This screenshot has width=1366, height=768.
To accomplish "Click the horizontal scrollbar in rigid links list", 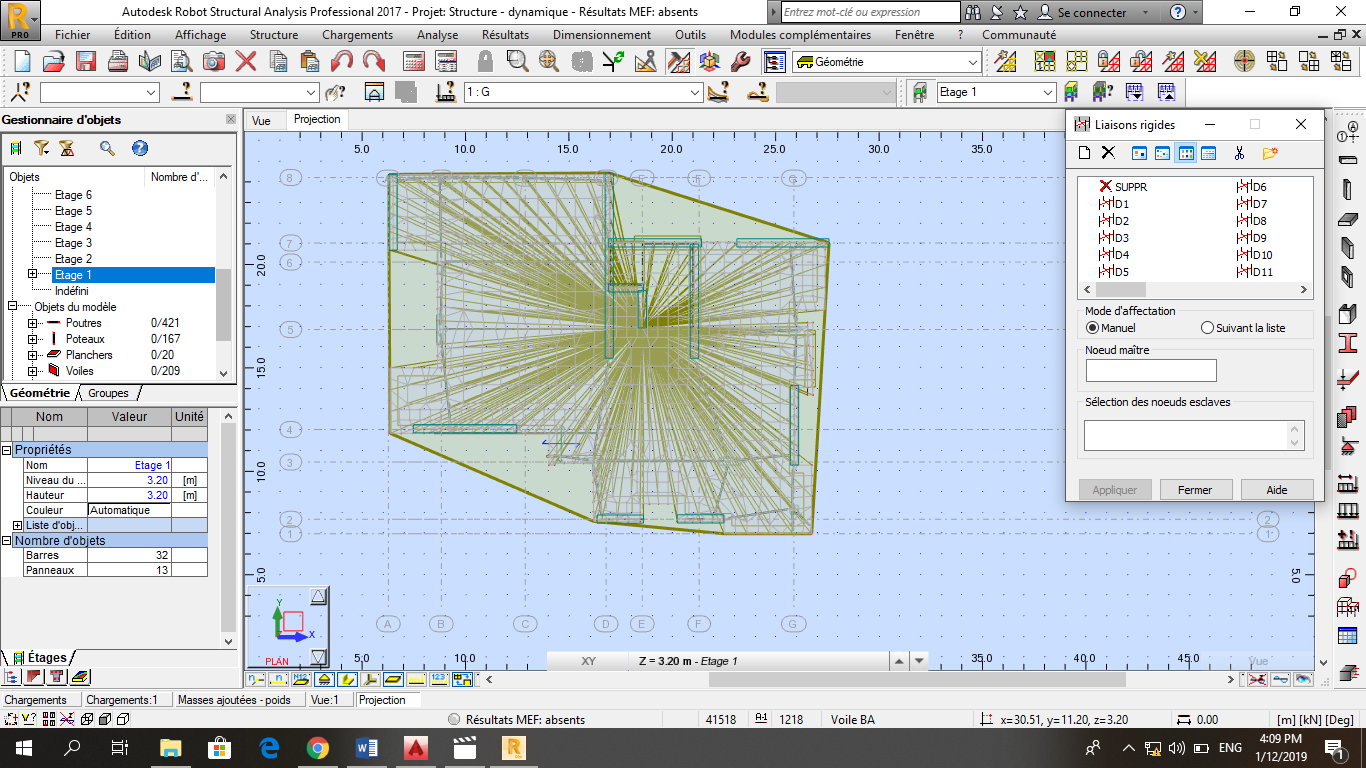I will (1194, 290).
